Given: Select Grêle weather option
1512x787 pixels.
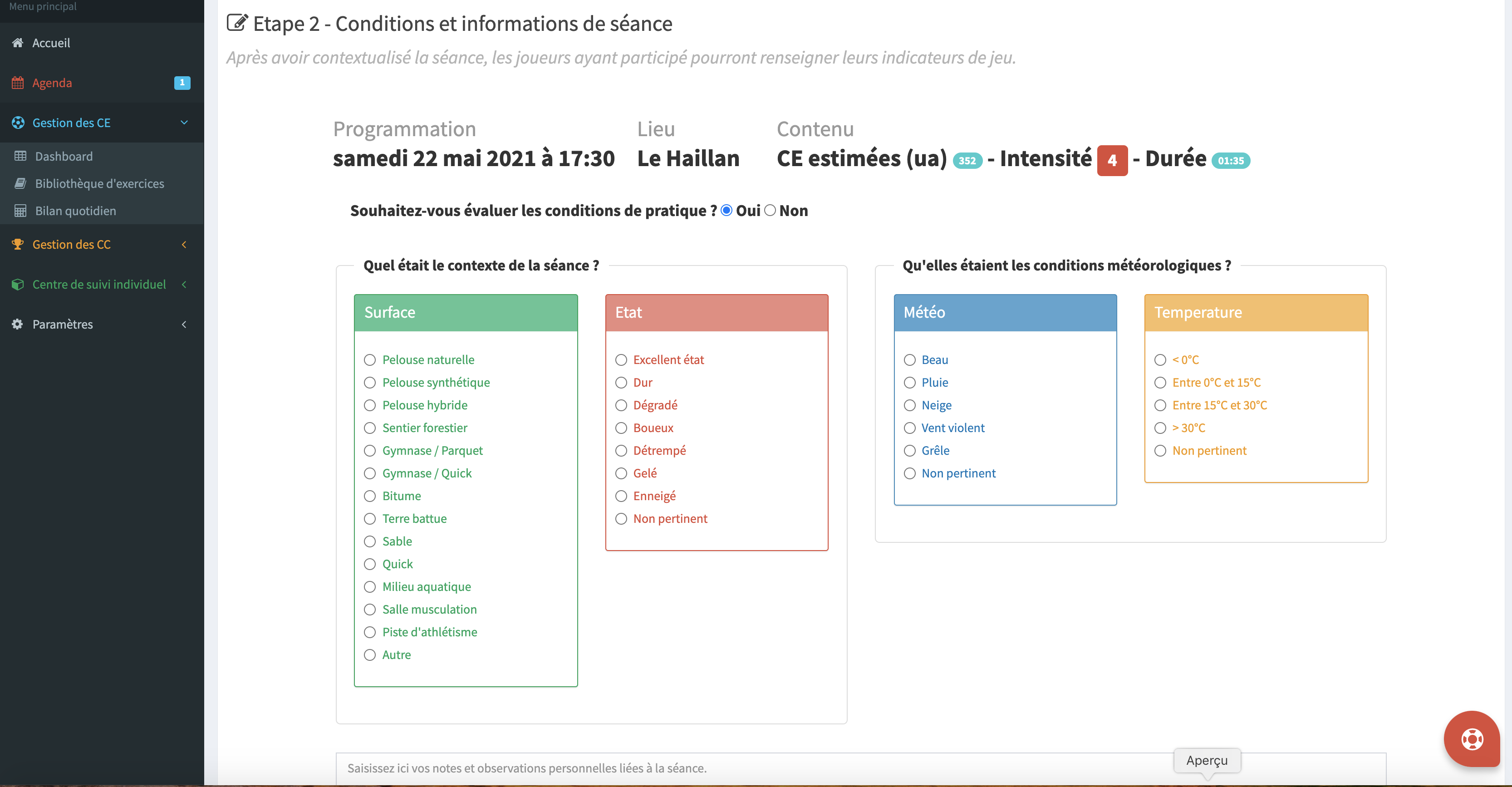Looking at the screenshot, I should (910, 451).
